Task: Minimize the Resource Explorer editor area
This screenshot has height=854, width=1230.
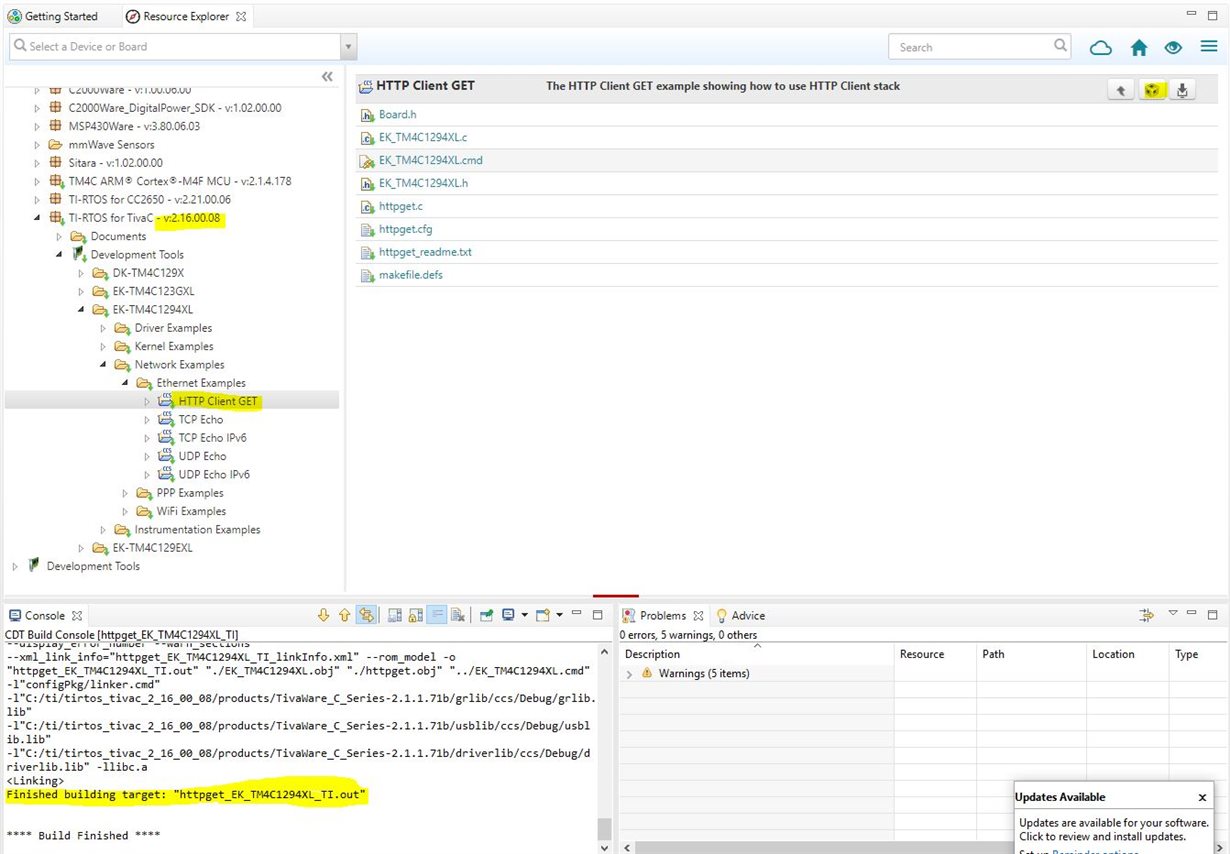Action: tap(1190, 14)
